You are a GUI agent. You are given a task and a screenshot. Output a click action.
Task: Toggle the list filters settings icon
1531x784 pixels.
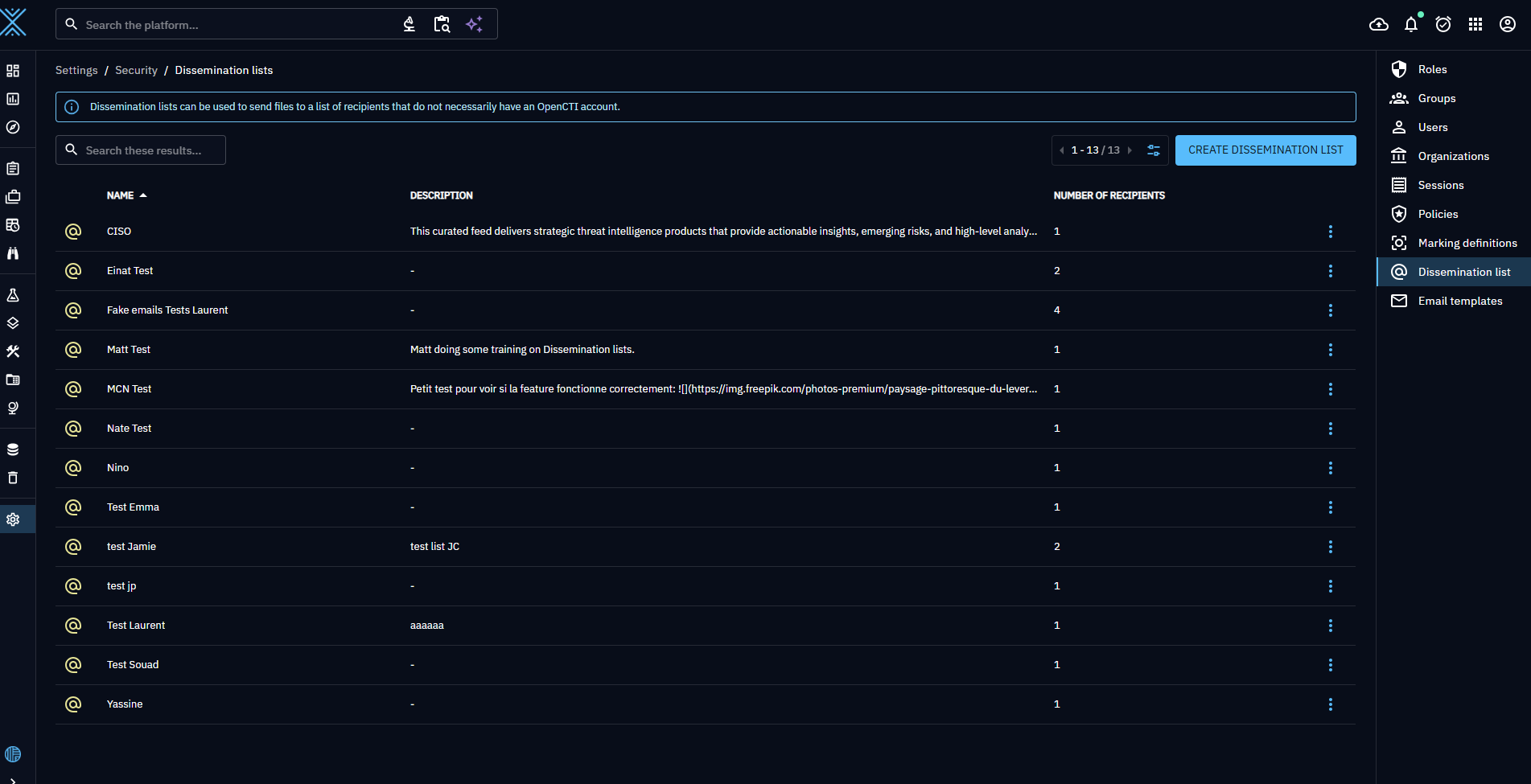click(x=1153, y=150)
